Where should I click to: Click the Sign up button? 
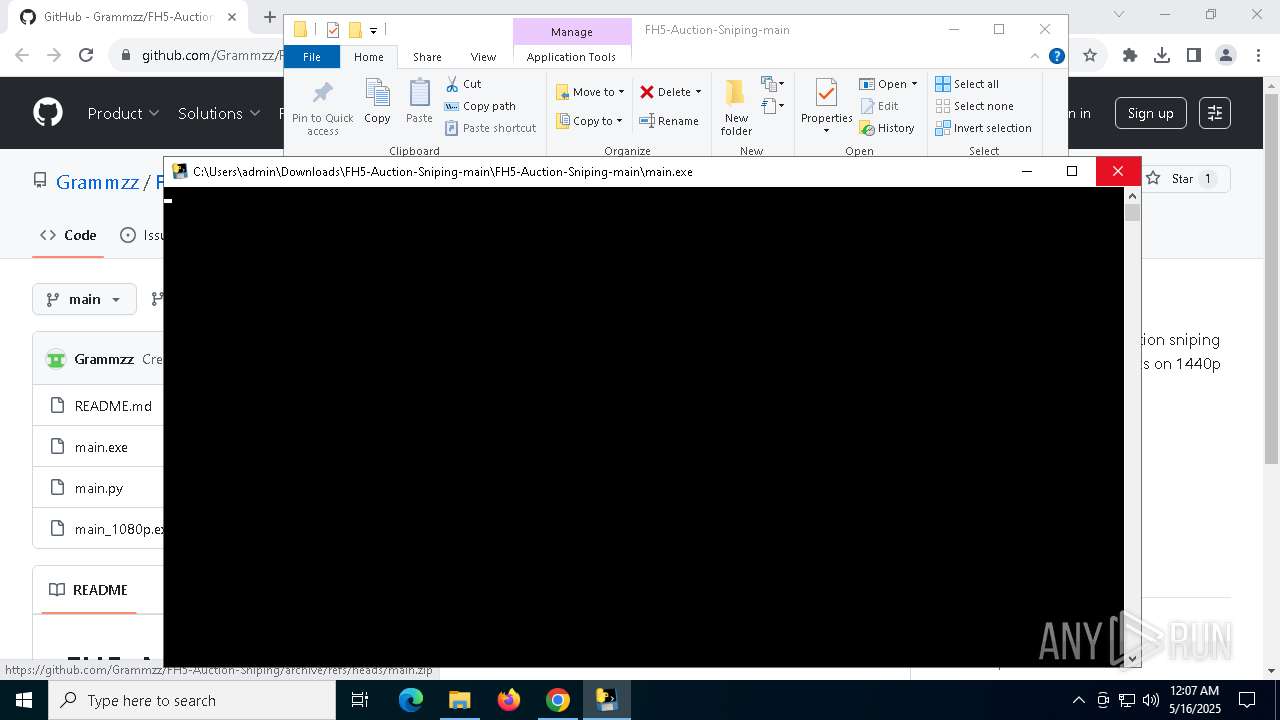point(1150,113)
